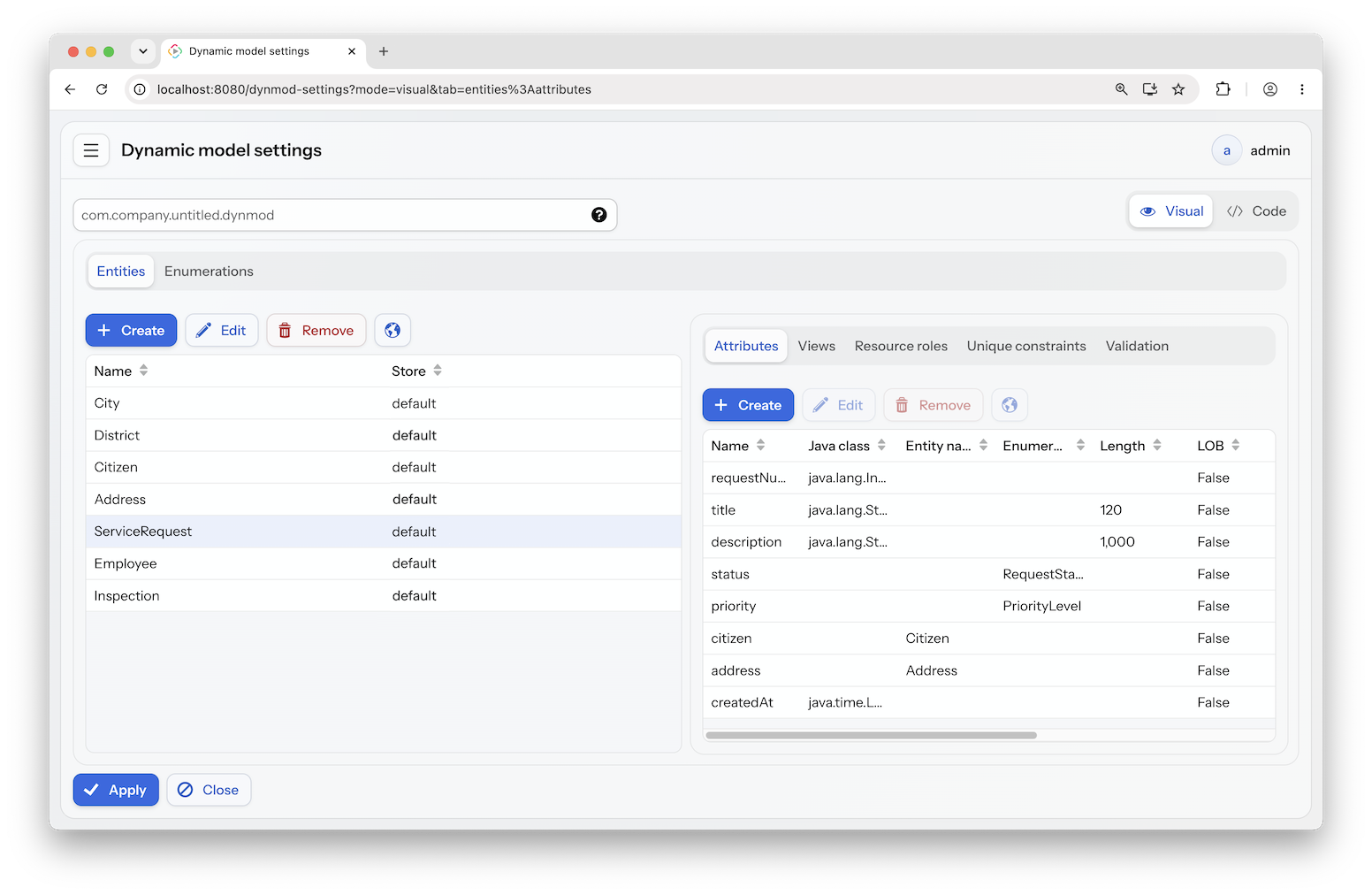
Task: Select the status attribute row
Action: point(989,574)
